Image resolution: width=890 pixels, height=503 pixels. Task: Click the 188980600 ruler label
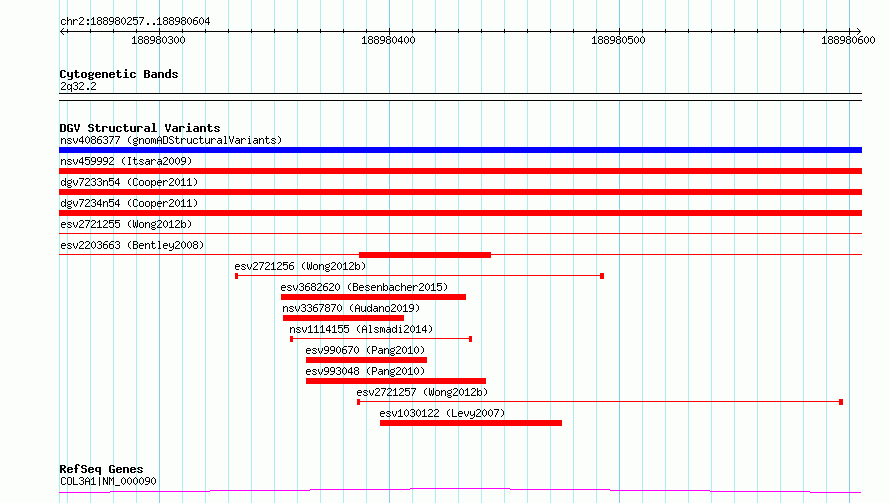click(848, 40)
